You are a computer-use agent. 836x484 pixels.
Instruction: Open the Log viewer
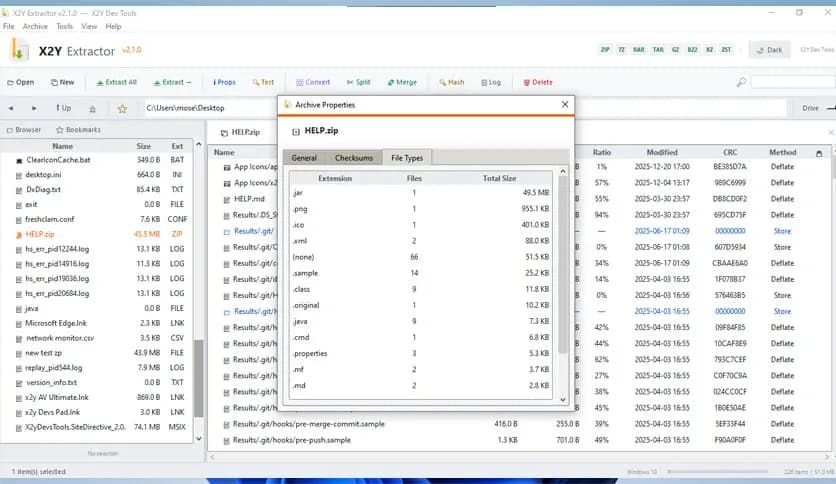491,82
